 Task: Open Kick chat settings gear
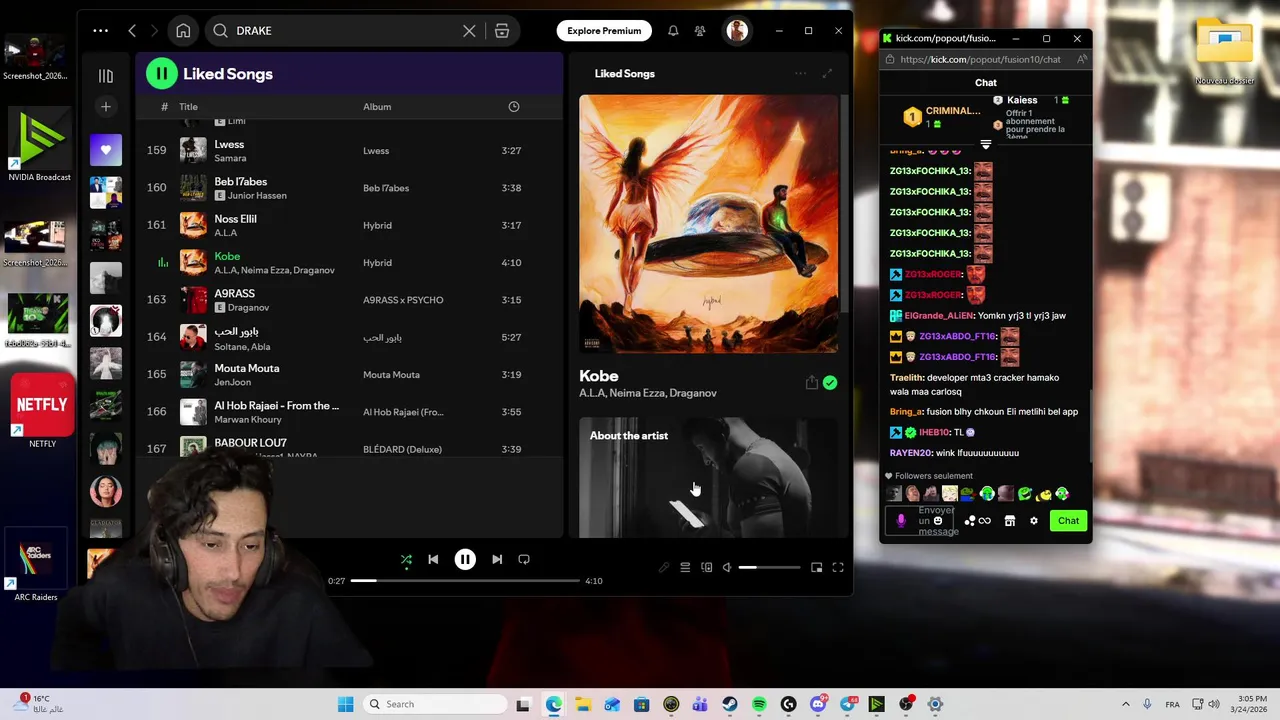pyautogui.click(x=1034, y=520)
